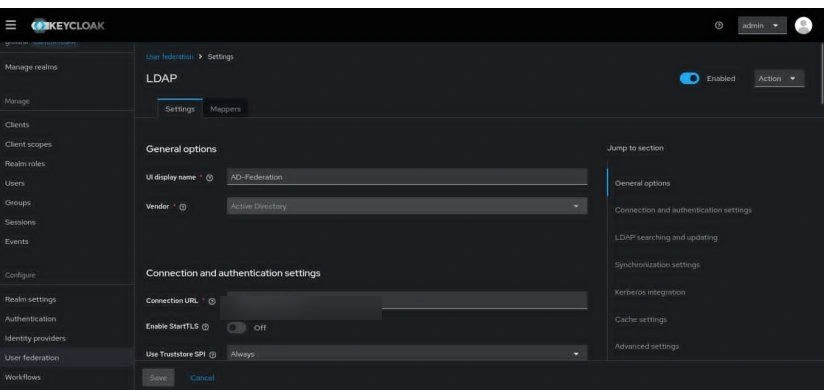This screenshot has width=828, height=390.
Task: Jump to Connection and authentication settings
Action: click(683, 210)
